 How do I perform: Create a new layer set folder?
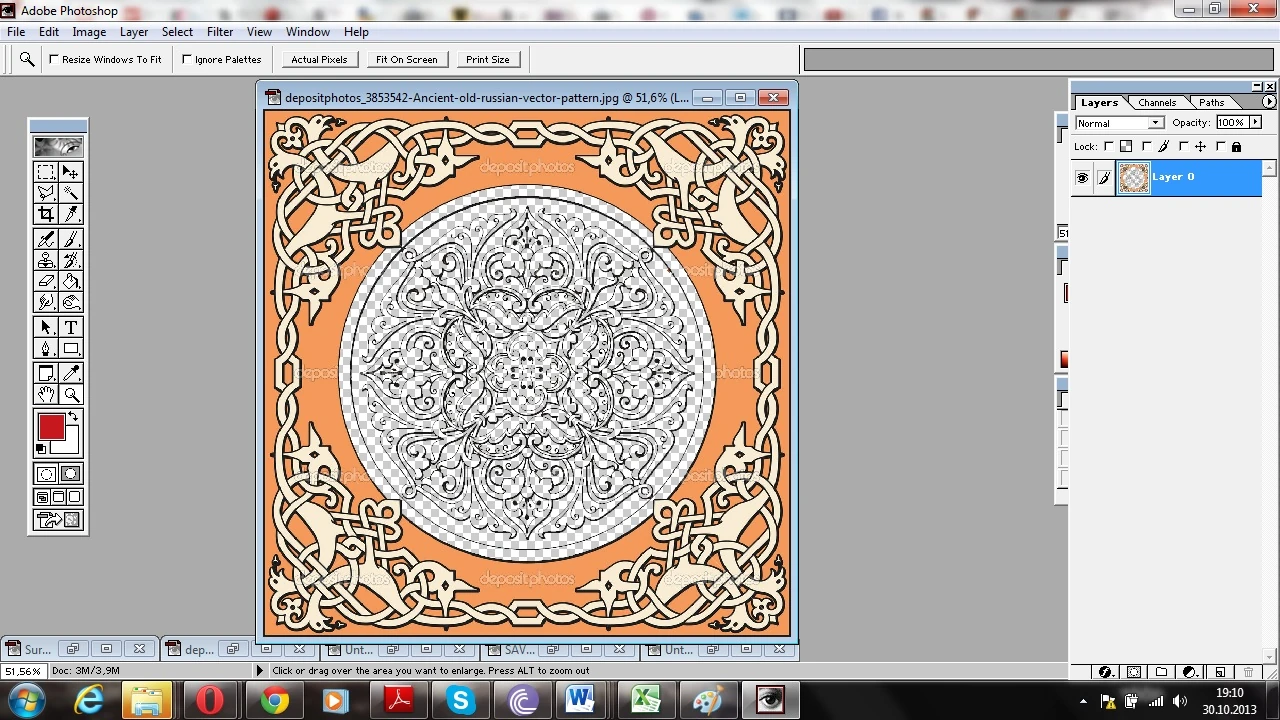[1162, 672]
